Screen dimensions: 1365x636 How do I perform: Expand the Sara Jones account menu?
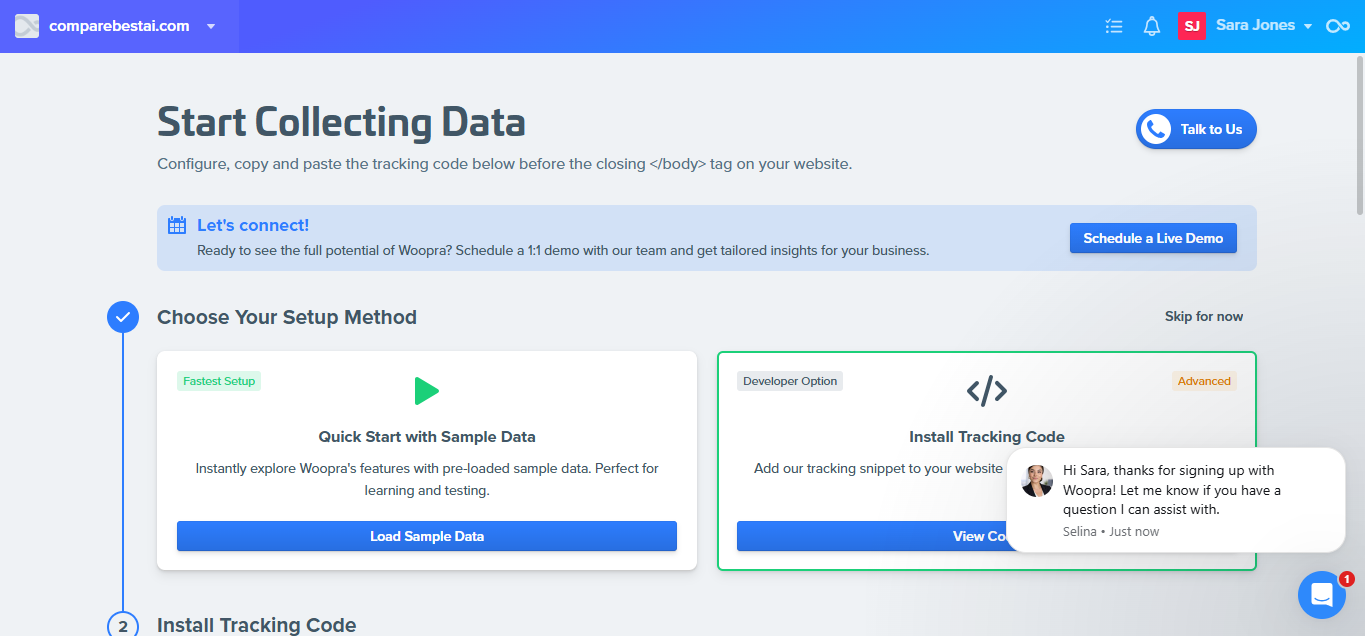(1264, 26)
